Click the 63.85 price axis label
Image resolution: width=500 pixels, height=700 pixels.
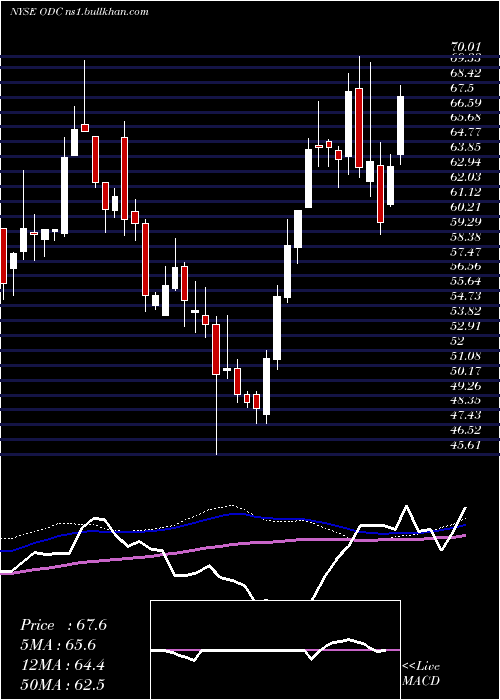click(467, 147)
